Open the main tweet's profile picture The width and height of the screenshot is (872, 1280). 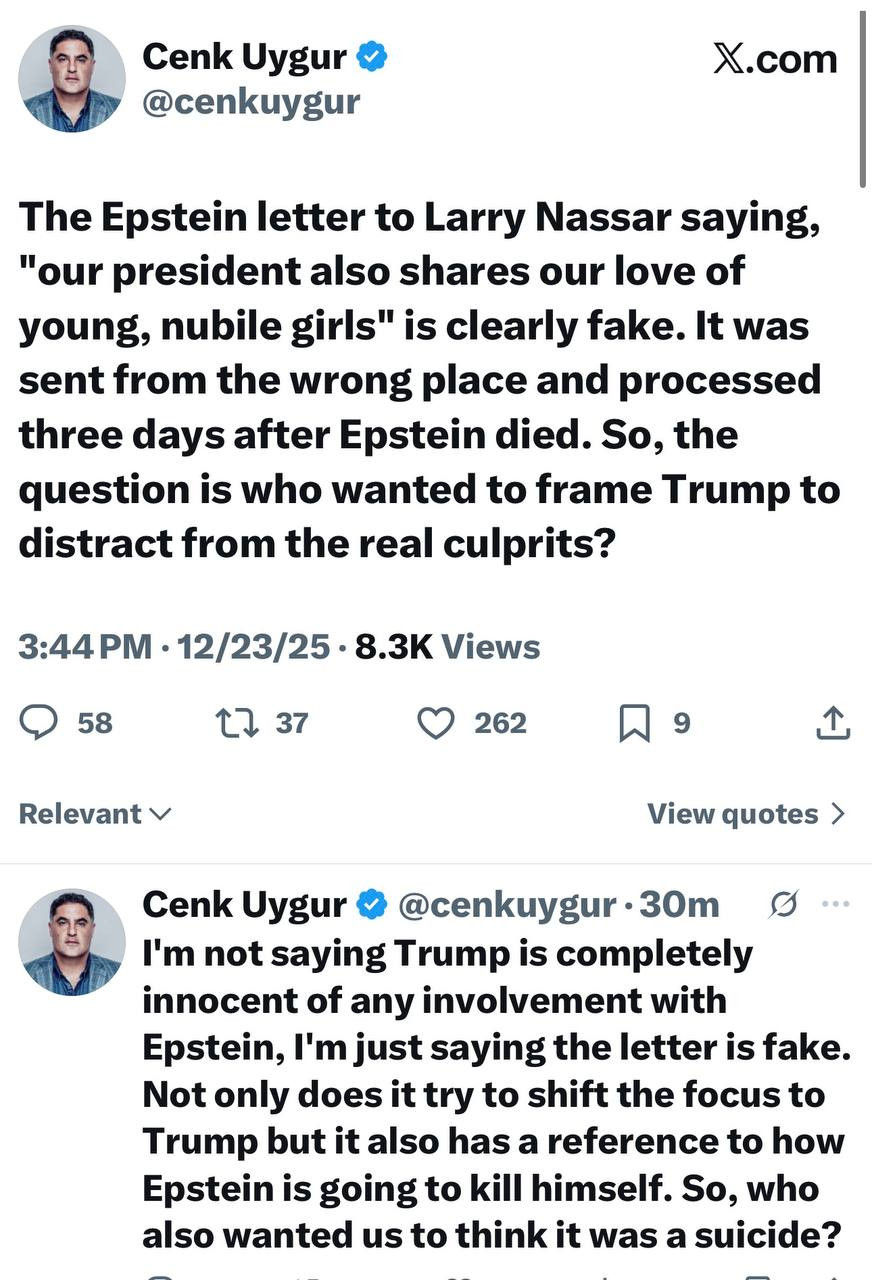point(72,79)
